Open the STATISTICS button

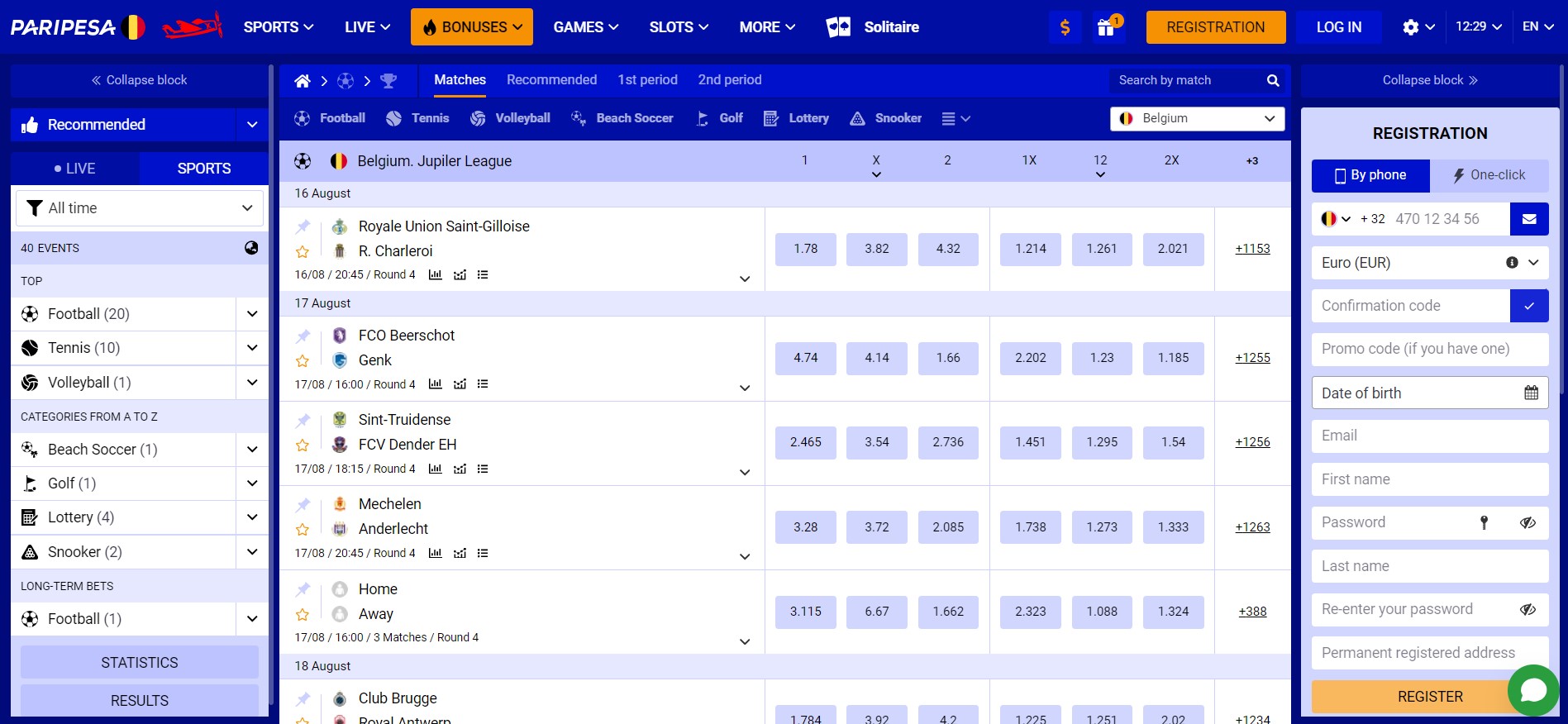coord(140,663)
